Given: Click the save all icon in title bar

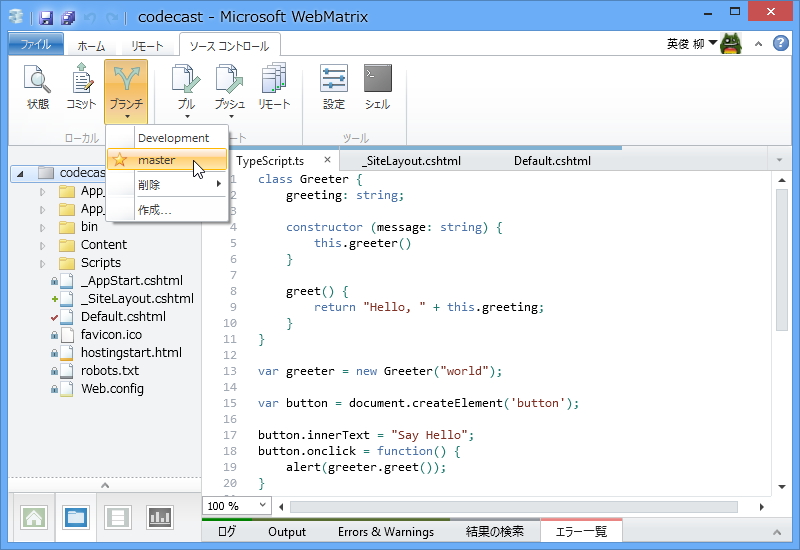Looking at the screenshot, I should click(x=68, y=18).
